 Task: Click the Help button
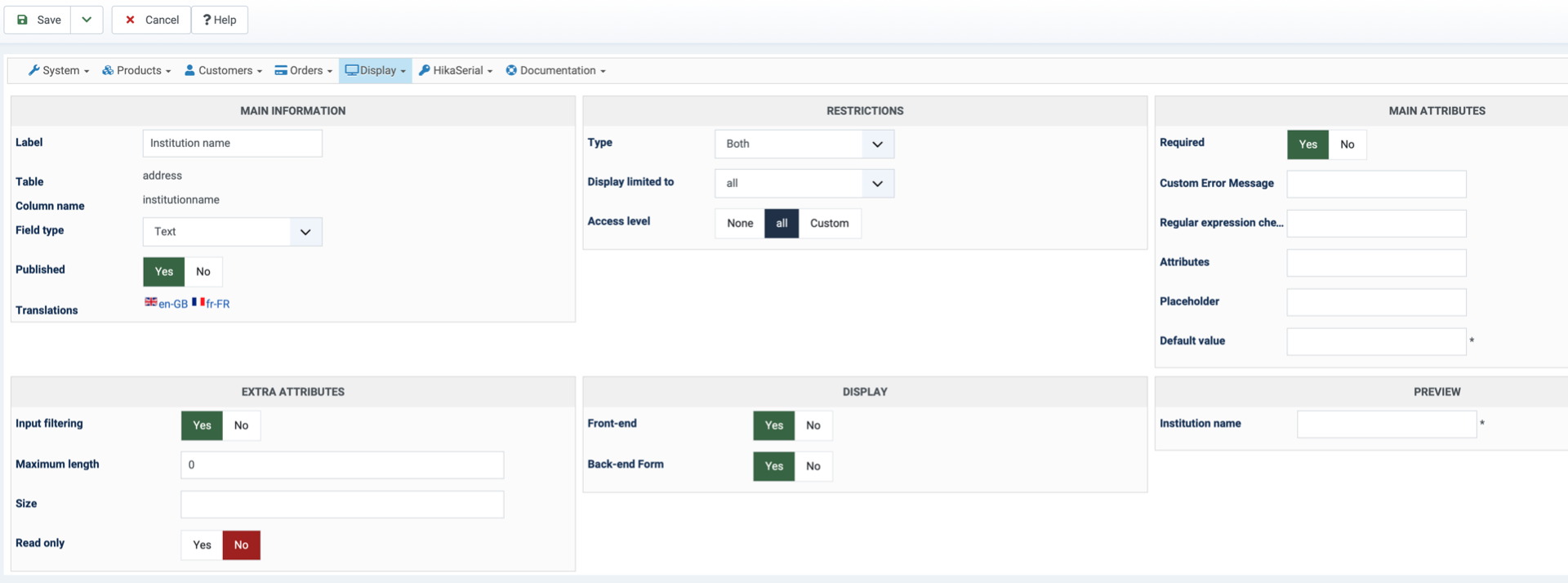click(x=220, y=20)
